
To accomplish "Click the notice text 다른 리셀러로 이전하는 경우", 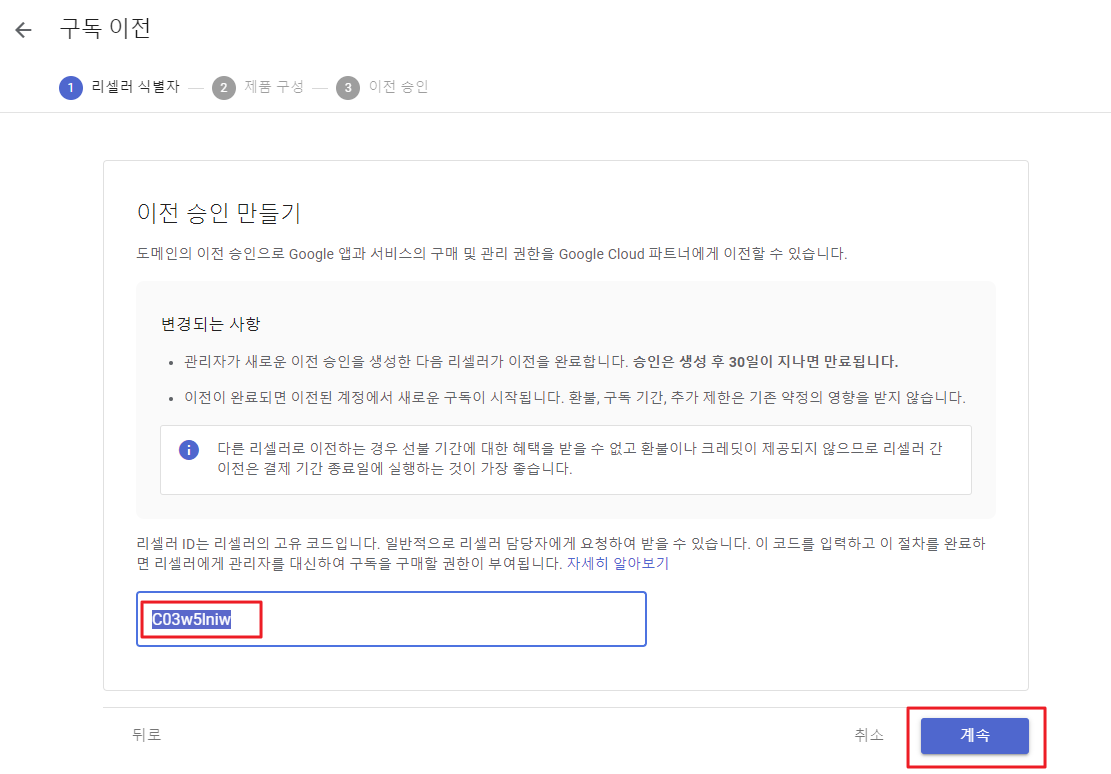I will pyautogui.click(x=580, y=459).
